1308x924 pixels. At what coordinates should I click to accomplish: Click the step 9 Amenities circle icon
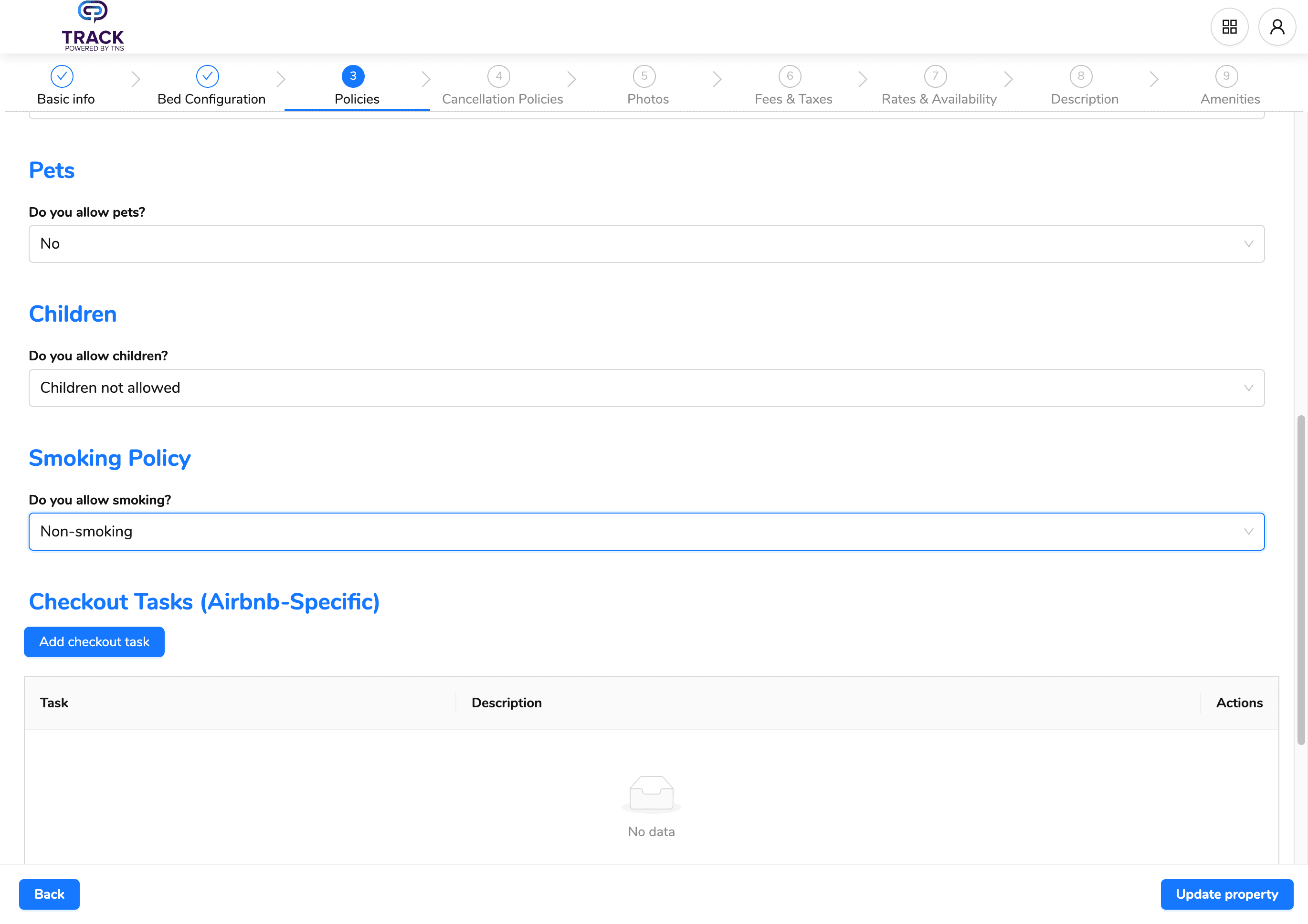pos(1226,76)
